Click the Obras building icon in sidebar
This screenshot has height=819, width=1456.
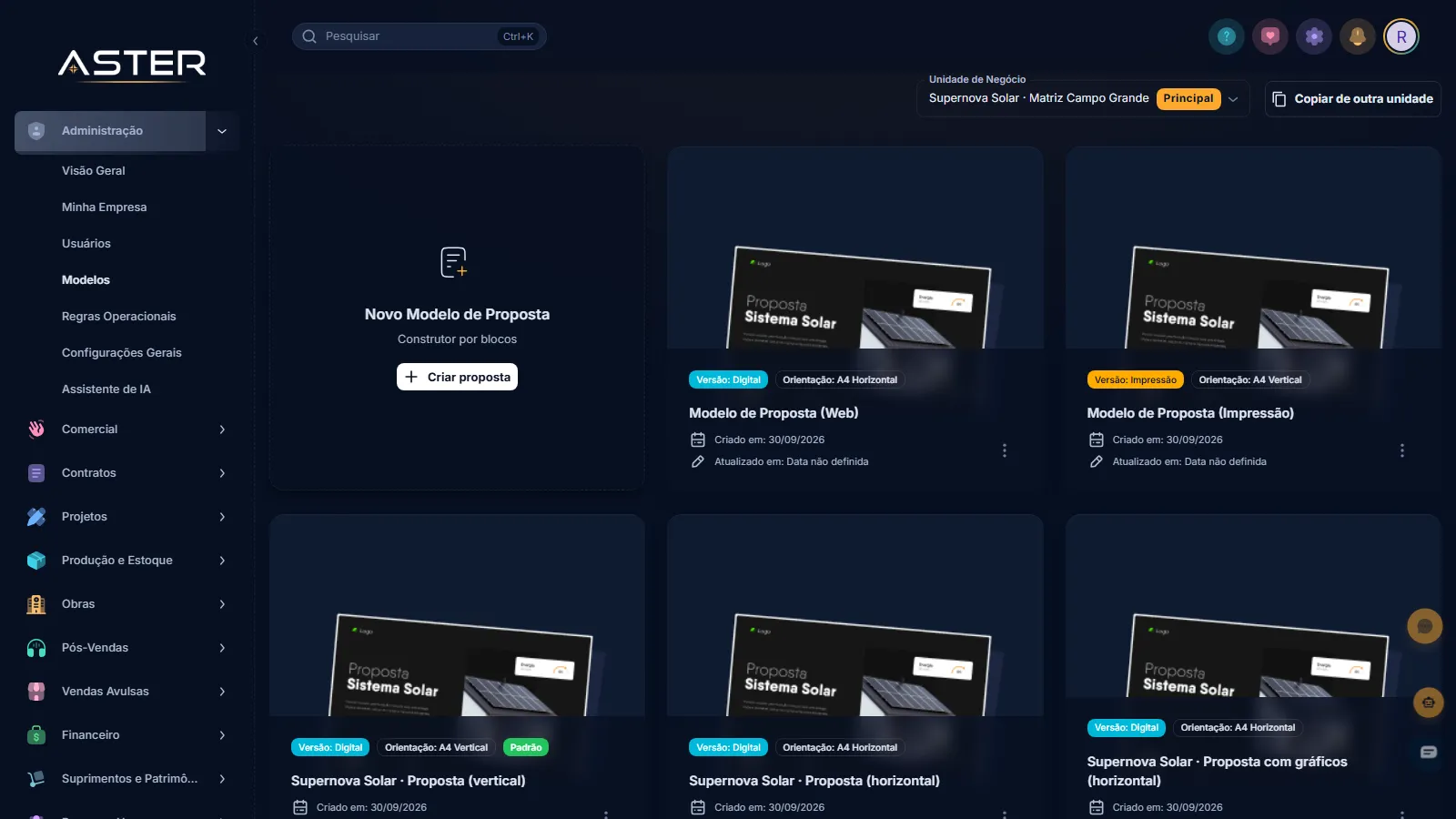[36, 604]
